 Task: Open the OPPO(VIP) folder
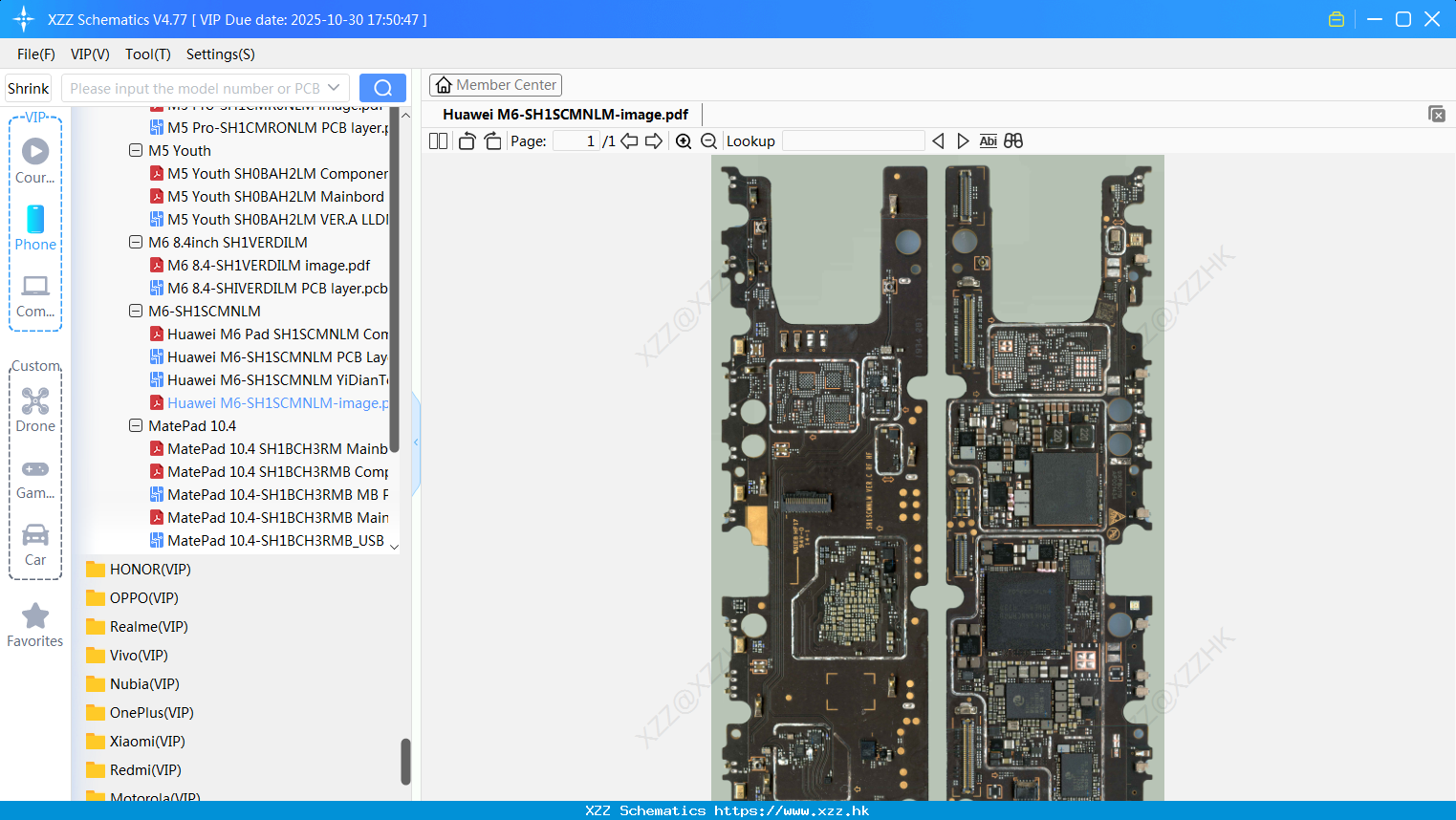click(132, 597)
